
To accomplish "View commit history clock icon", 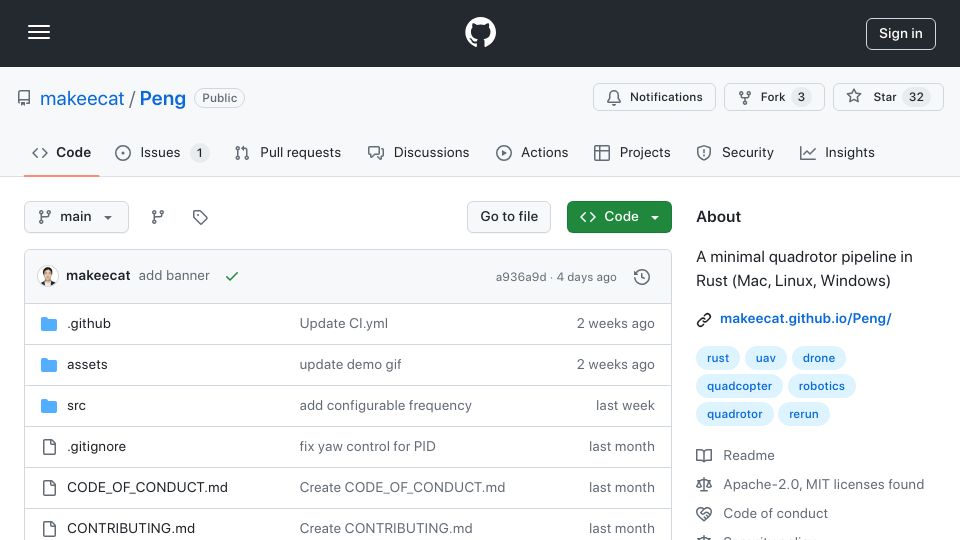I will click(x=642, y=277).
